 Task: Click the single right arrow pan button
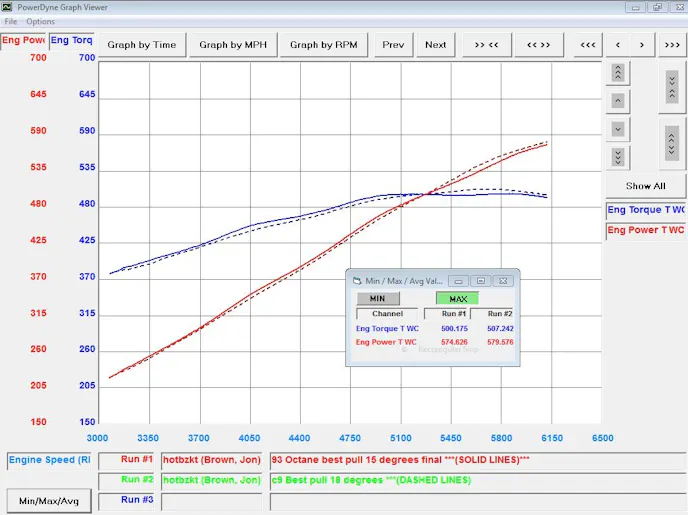click(643, 45)
